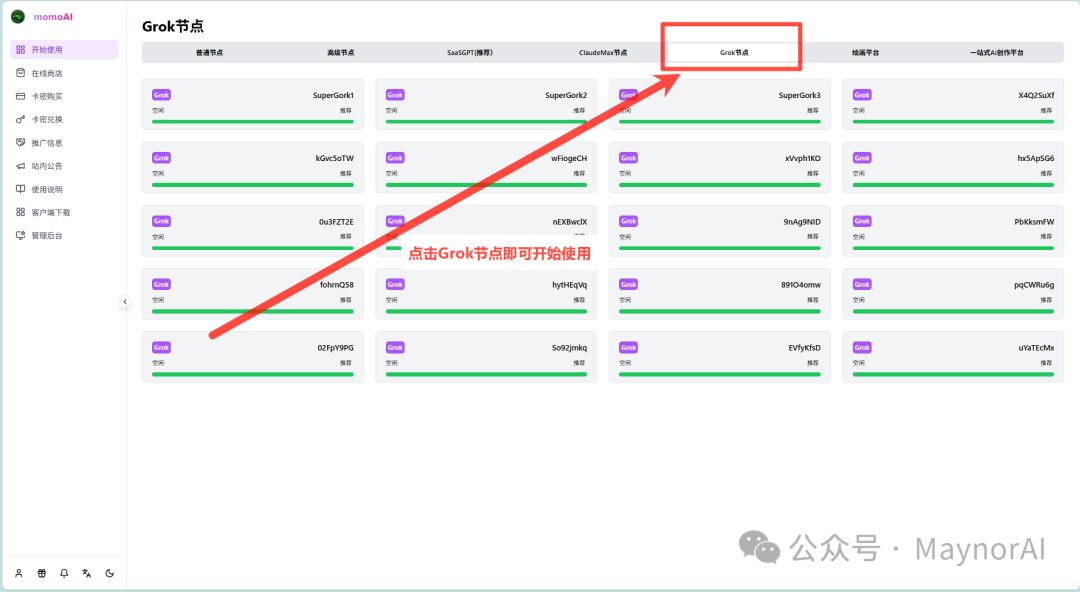This screenshot has width=1080, height=592.
Task: Click the gift icon at sidebar bottom
Action: click(42, 573)
